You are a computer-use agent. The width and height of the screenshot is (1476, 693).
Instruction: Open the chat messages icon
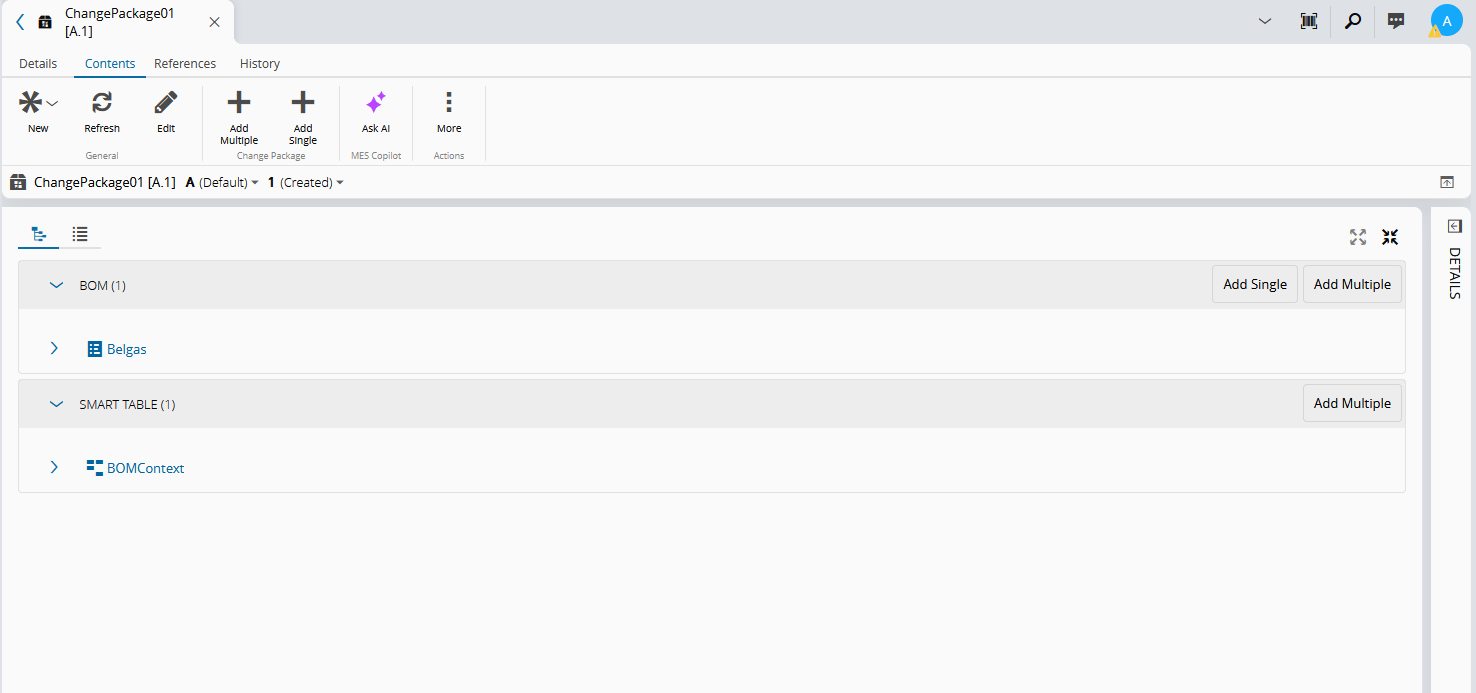click(x=1397, y=21)
